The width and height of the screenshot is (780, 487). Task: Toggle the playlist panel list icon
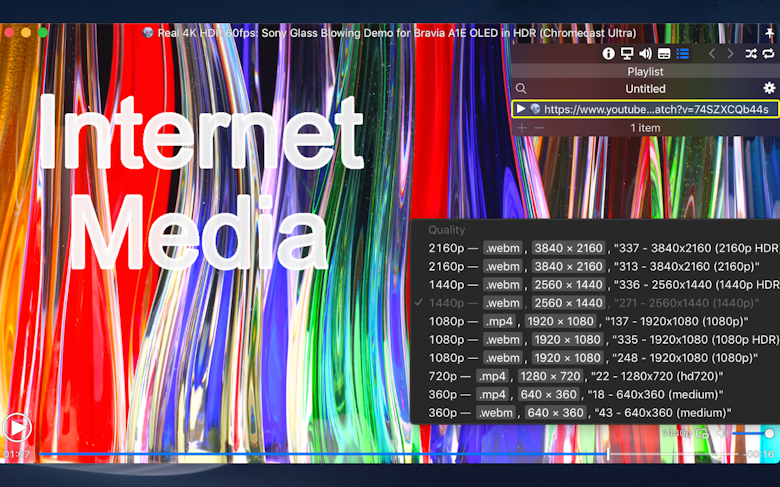(x=682, y=54)
